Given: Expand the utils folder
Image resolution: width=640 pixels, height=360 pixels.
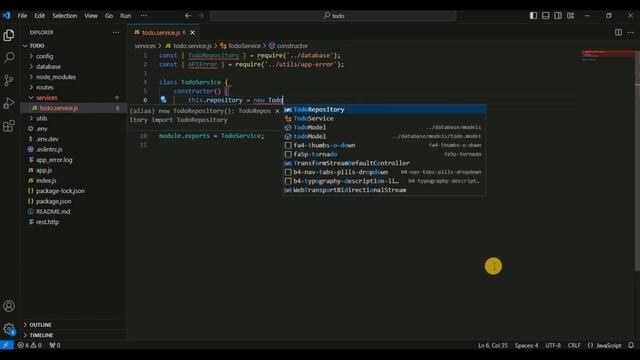Looking at the screenshot, I should point(73,118).
